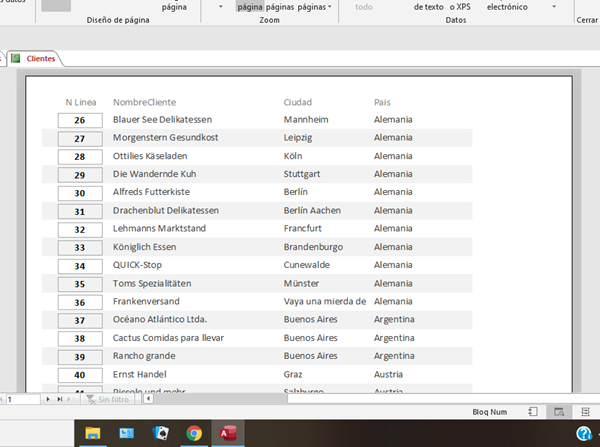Click Toms Spezialitäten customer name
The width and height of the screenshot is (600, 447).
[x=152, y=283]
